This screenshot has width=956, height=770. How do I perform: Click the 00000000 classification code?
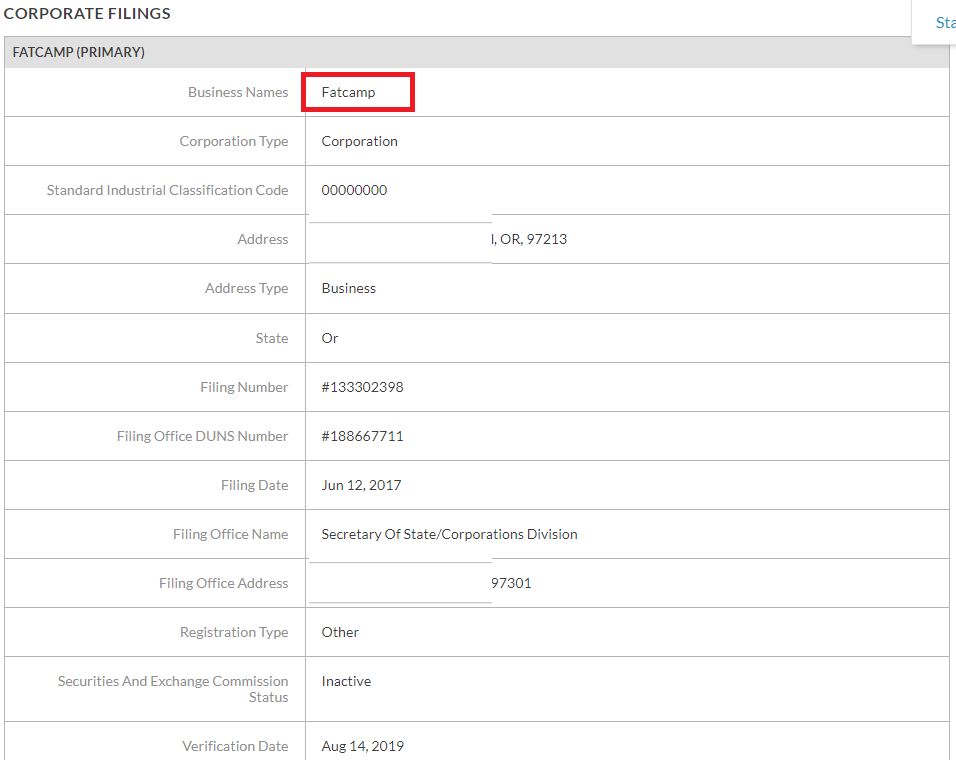point(354,190)
